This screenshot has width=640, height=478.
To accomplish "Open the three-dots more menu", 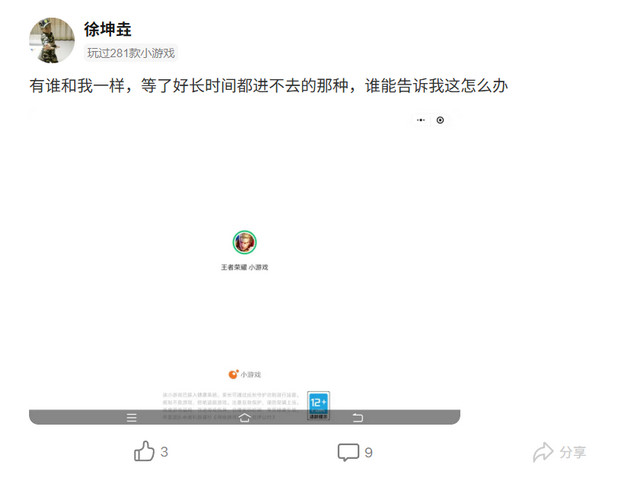I will click(x=421, y=120).
